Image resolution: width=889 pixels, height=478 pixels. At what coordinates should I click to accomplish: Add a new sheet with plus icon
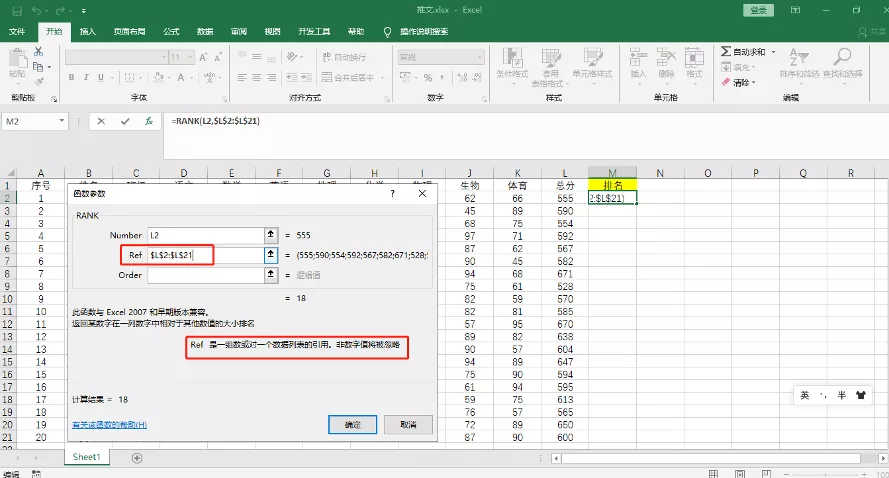tap(137, 457)
